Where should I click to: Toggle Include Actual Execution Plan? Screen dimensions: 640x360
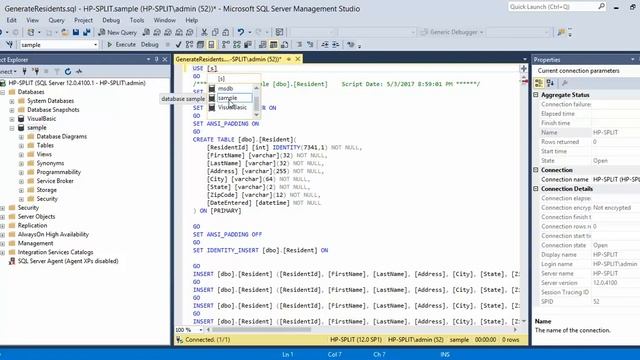click(226, 44)
